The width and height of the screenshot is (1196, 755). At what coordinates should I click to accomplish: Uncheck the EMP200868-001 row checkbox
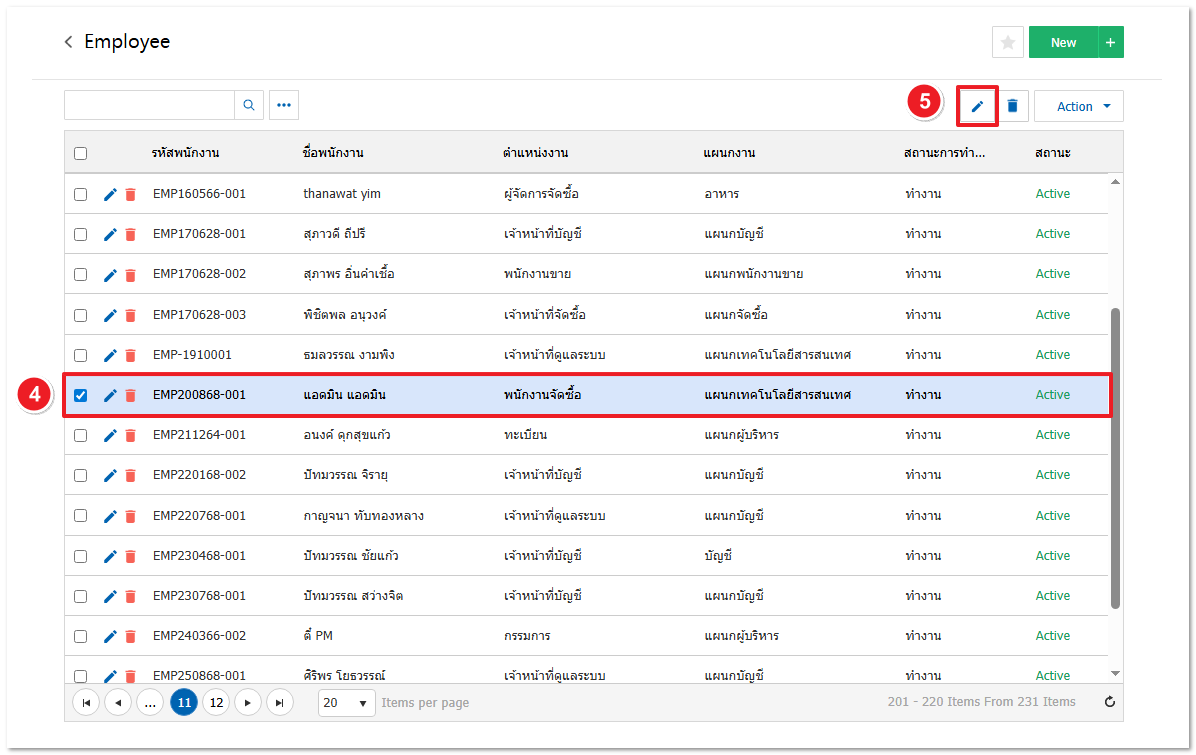click(x=81, y=395)
